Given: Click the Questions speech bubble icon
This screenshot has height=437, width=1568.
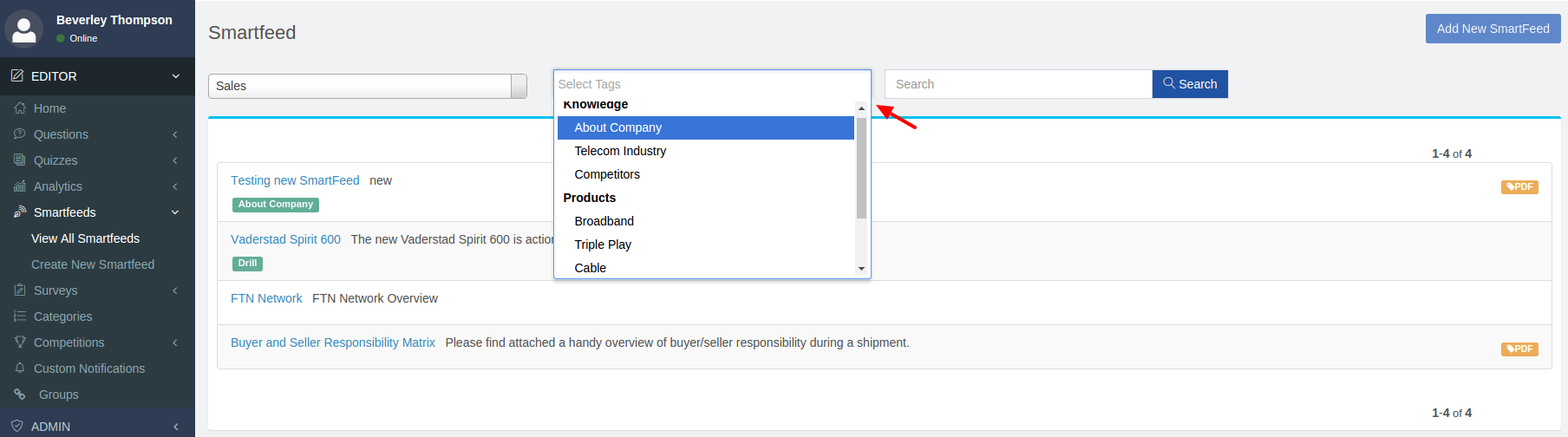Looking at the screenshot, I should click(20, 134).
